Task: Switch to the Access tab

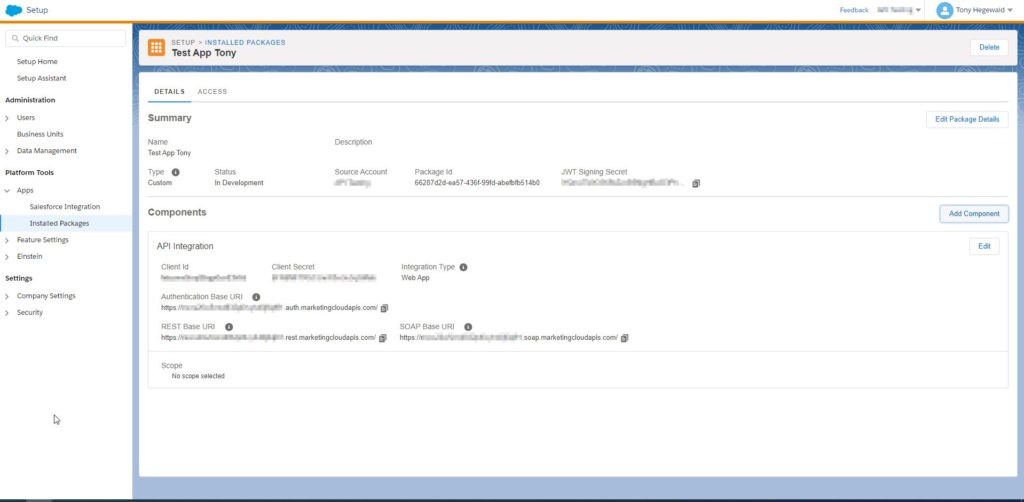Action: pos(212,91)
